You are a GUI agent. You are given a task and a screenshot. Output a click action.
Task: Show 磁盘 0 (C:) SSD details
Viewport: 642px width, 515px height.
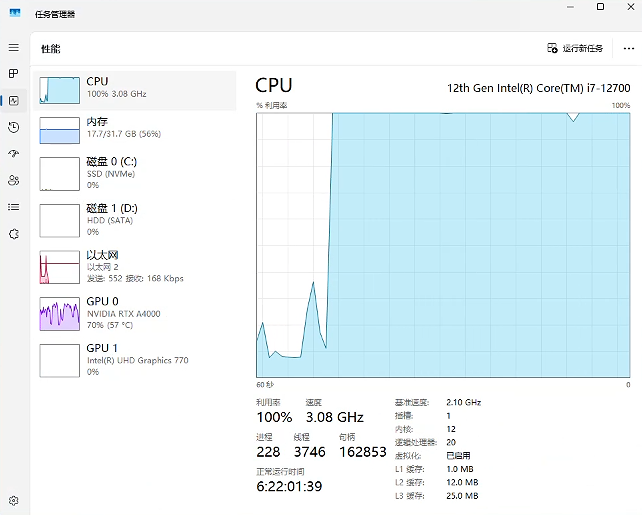point(136,172)
